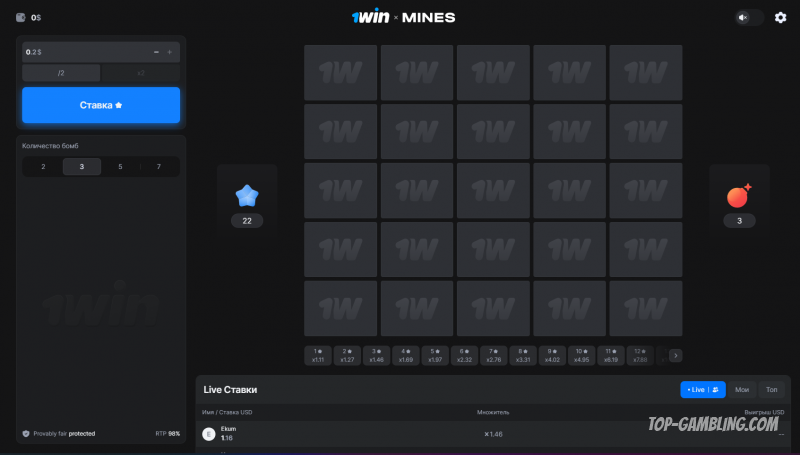Increase bet with plus button

coord(170,52)
